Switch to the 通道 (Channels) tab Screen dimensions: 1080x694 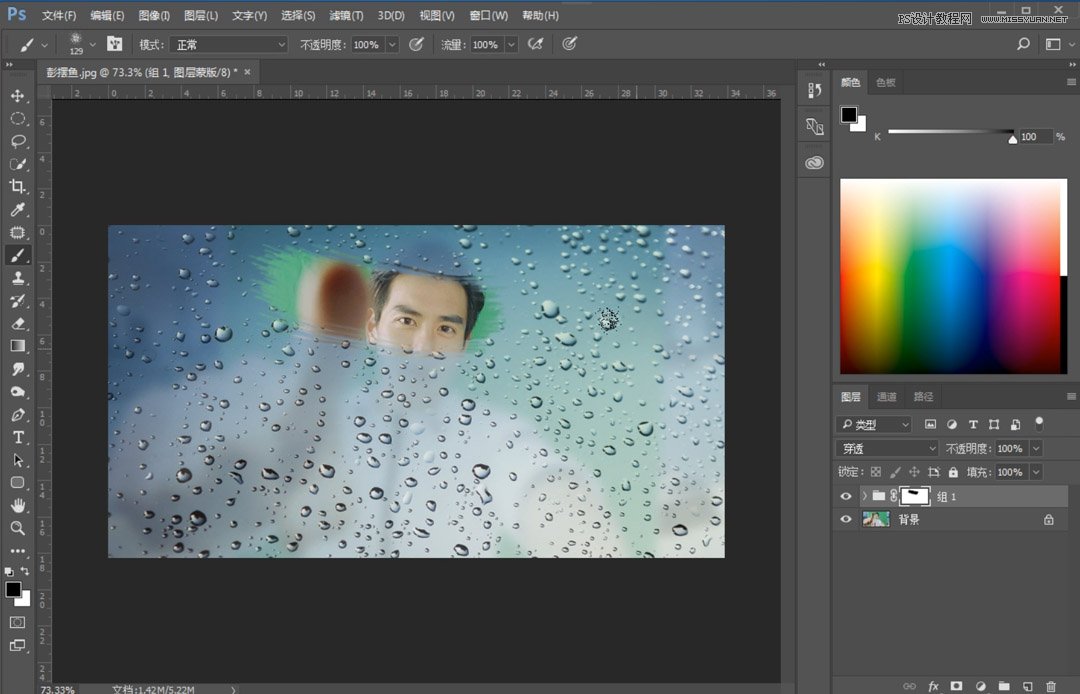pyautogui.click(x=886, y=396)
